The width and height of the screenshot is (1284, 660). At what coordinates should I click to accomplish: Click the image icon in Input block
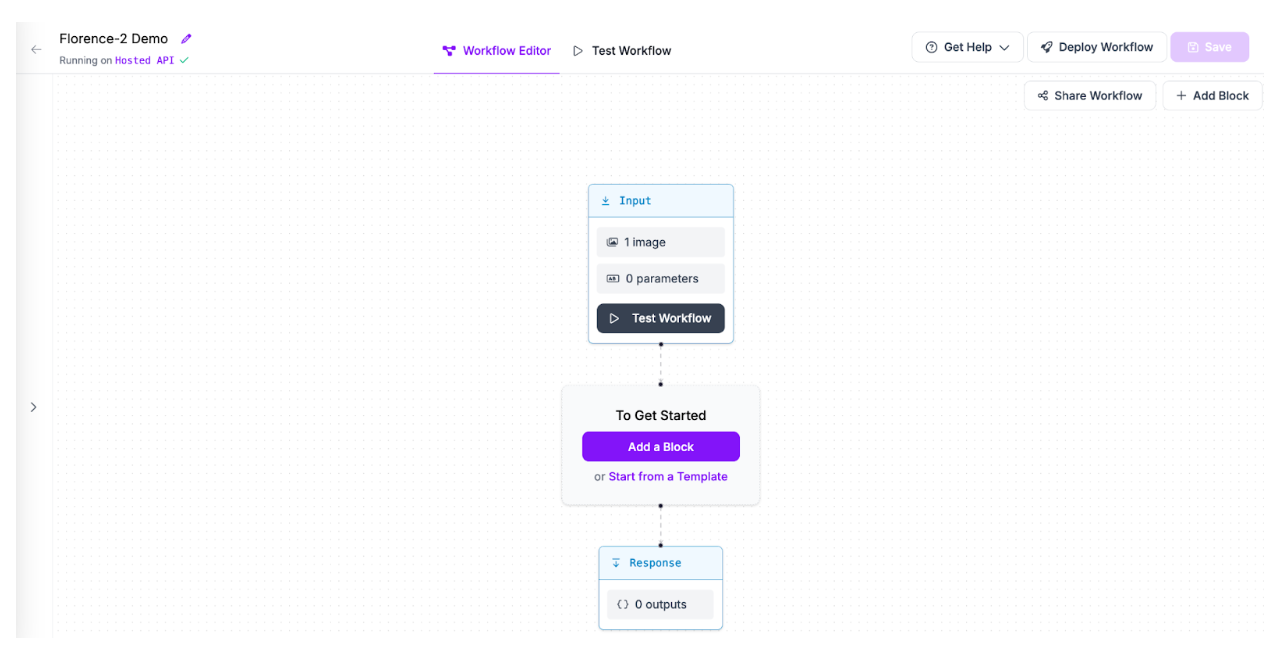612,242
